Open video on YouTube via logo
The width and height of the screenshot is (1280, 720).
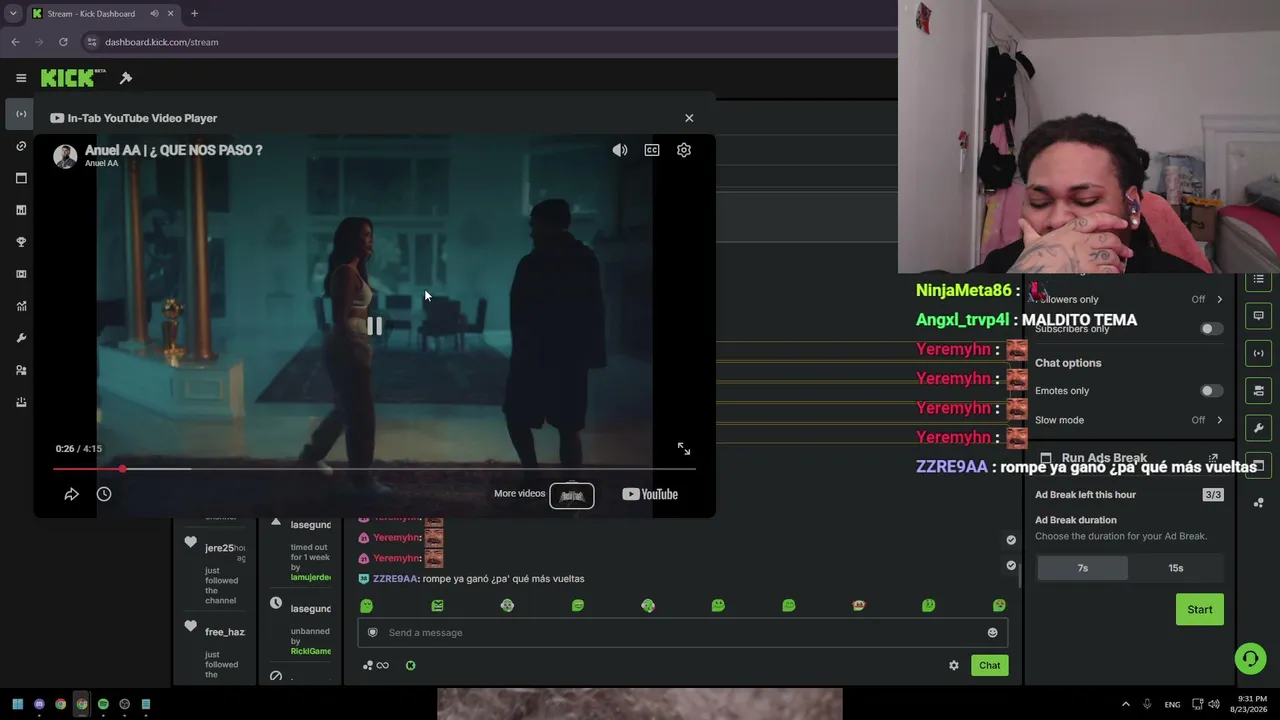(x=650, y=494)
